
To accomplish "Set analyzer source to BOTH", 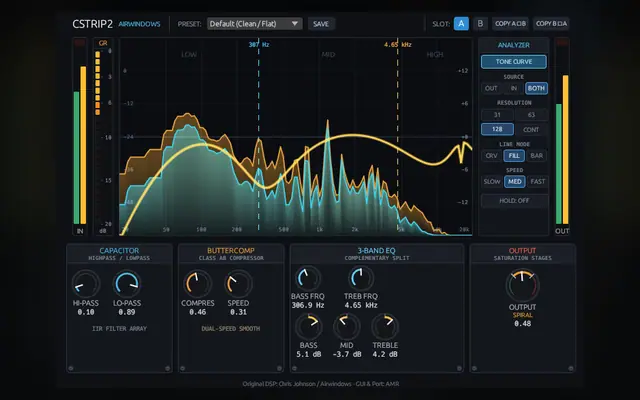I will 536,88.
